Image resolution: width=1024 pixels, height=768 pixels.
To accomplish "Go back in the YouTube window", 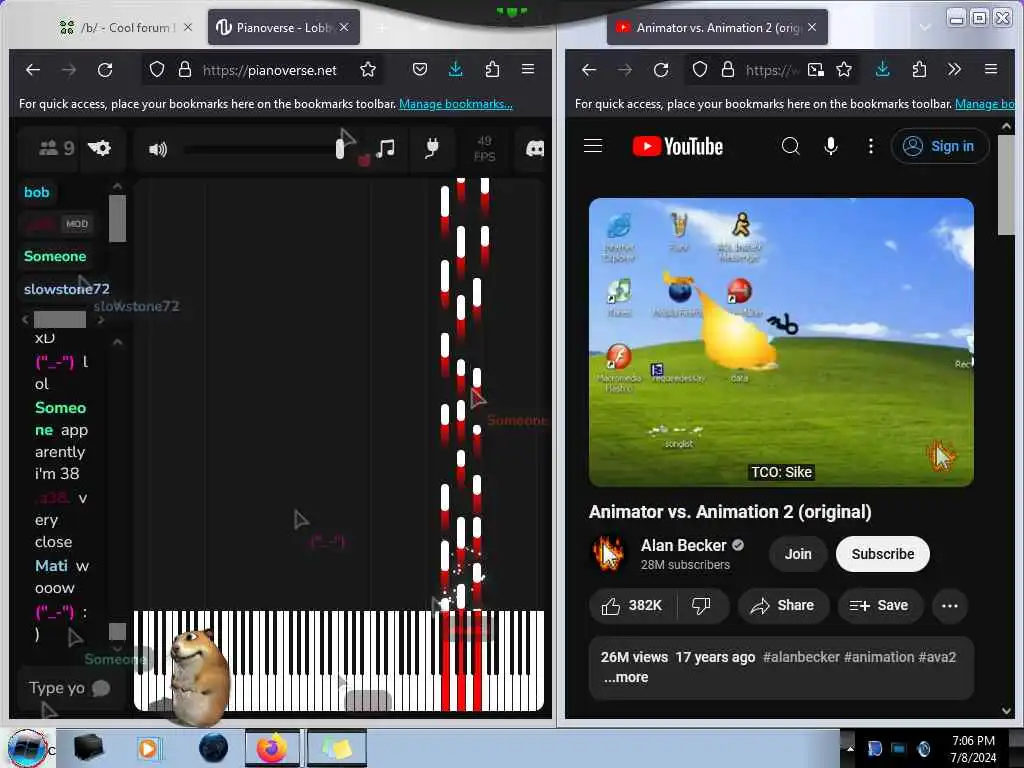I will tap(588, 69).
